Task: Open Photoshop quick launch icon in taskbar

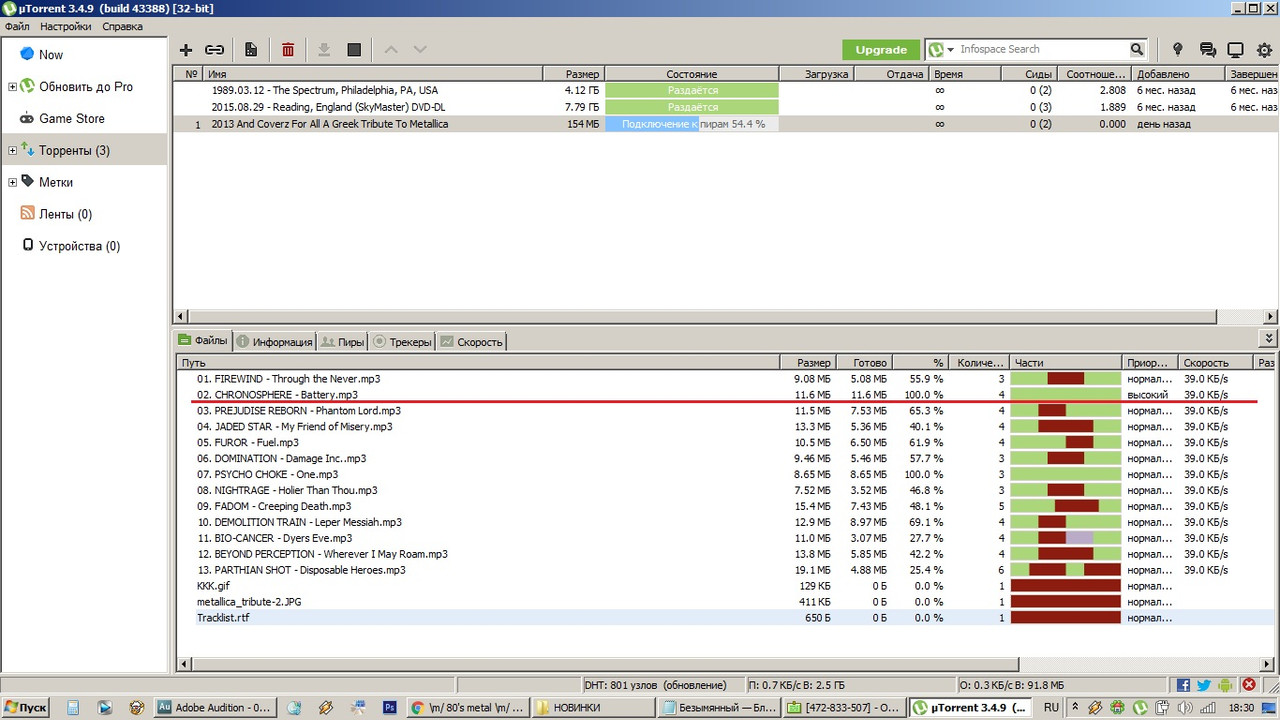Action: (390, 707)
